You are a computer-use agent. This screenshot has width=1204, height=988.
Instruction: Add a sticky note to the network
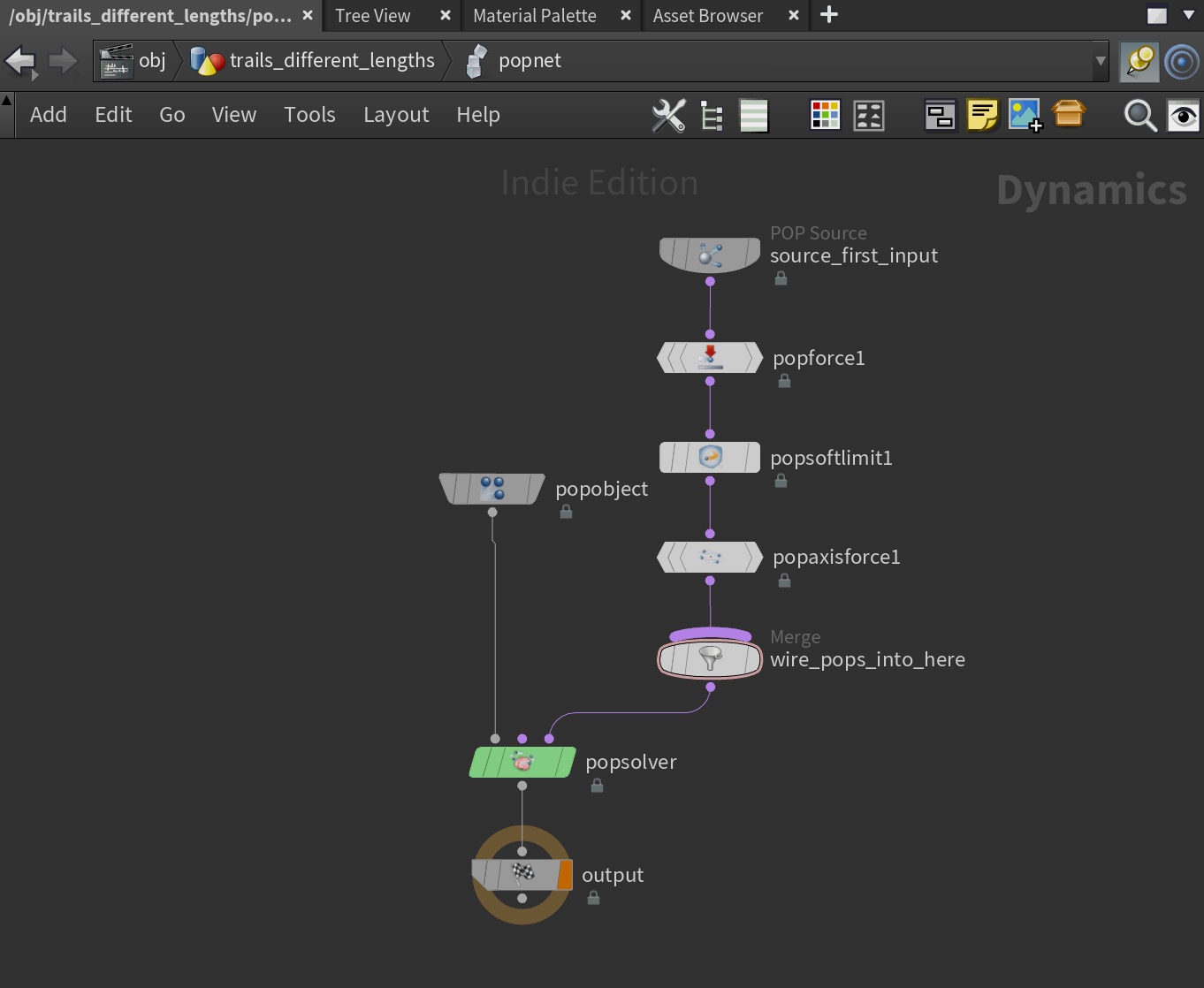982,116
